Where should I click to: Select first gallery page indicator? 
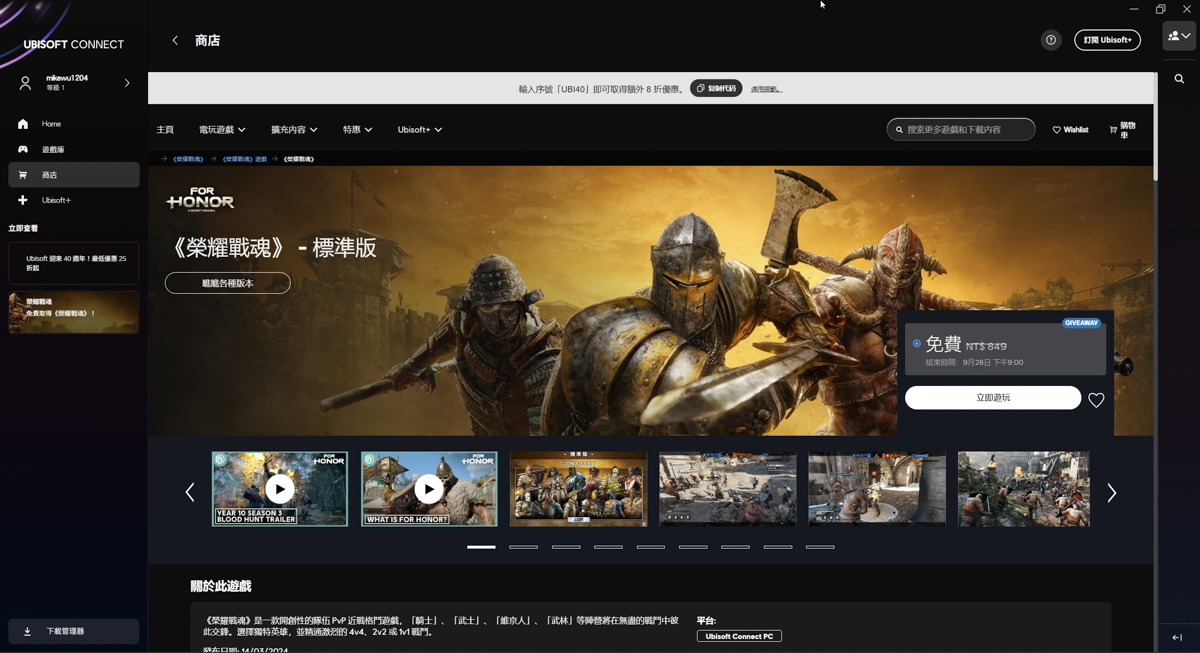[481, 547]
